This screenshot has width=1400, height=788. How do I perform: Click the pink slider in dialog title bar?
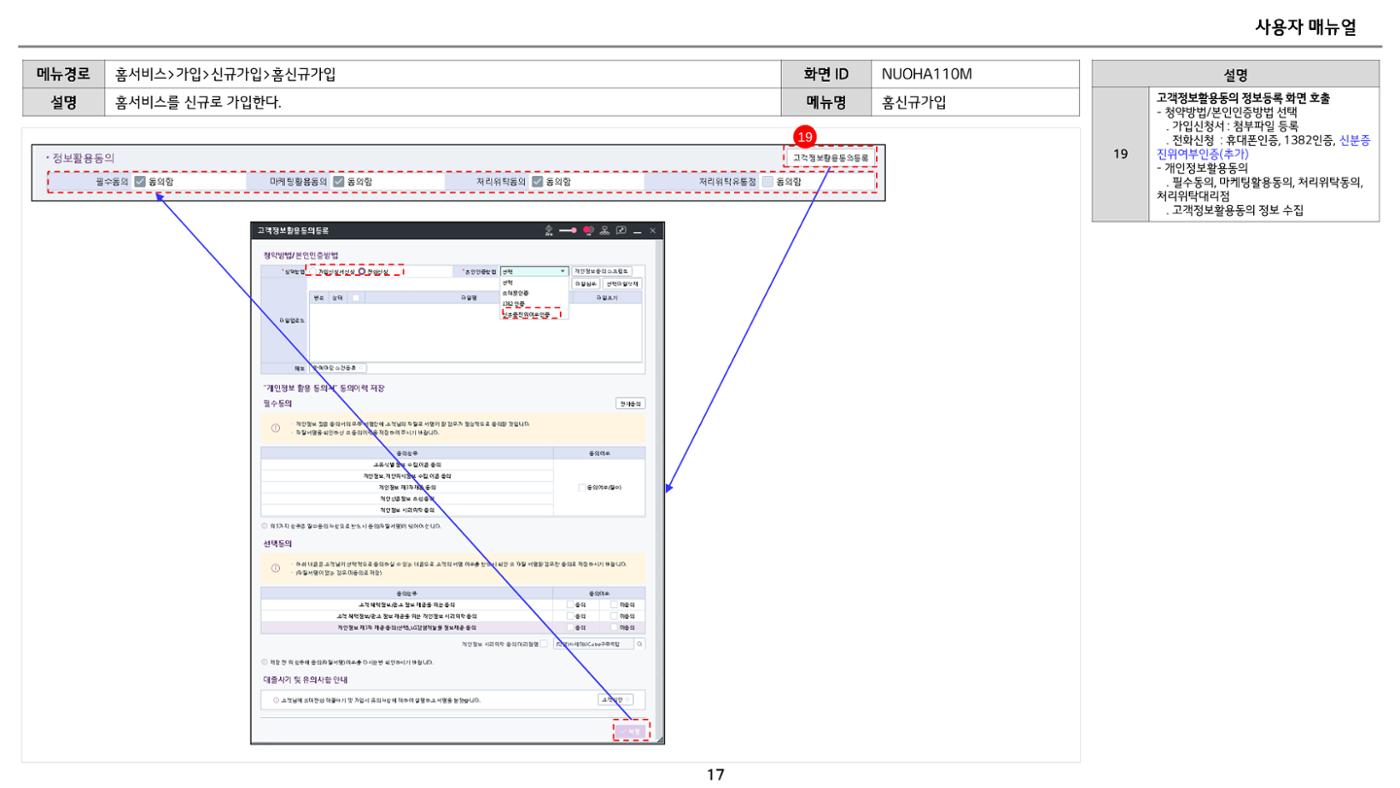(568, 231)
